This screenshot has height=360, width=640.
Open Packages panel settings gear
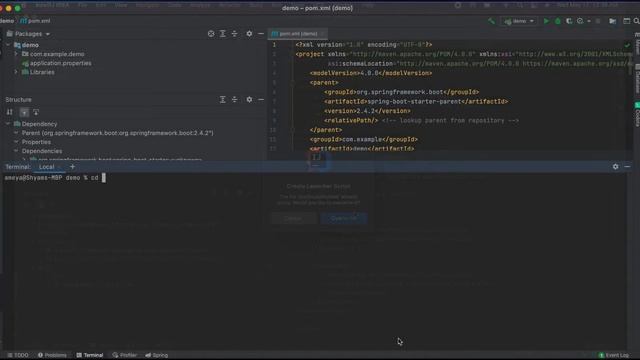click(x=249, y=34)
